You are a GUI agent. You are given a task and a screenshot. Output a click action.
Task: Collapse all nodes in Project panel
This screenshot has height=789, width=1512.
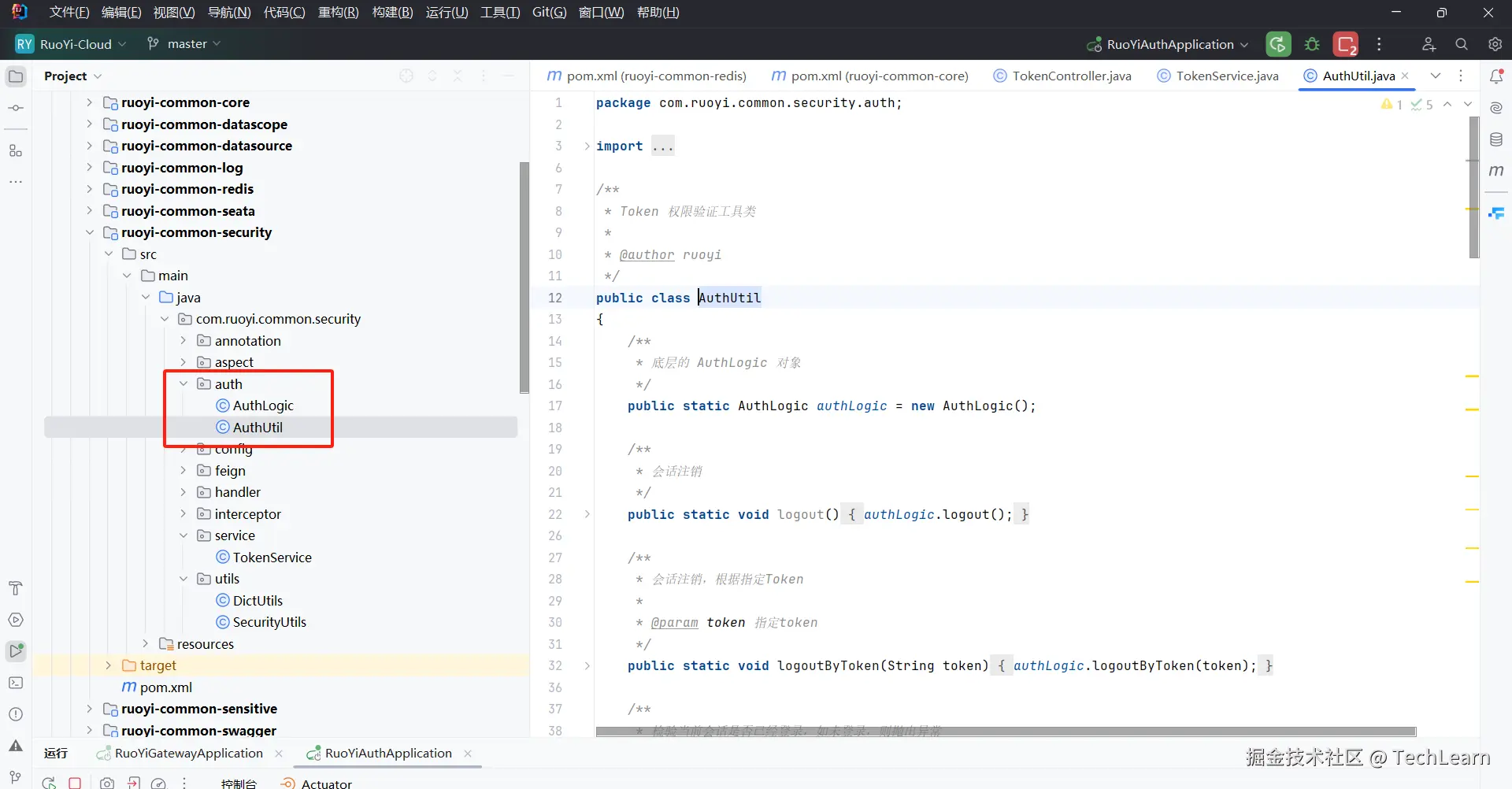click(458, 76)
